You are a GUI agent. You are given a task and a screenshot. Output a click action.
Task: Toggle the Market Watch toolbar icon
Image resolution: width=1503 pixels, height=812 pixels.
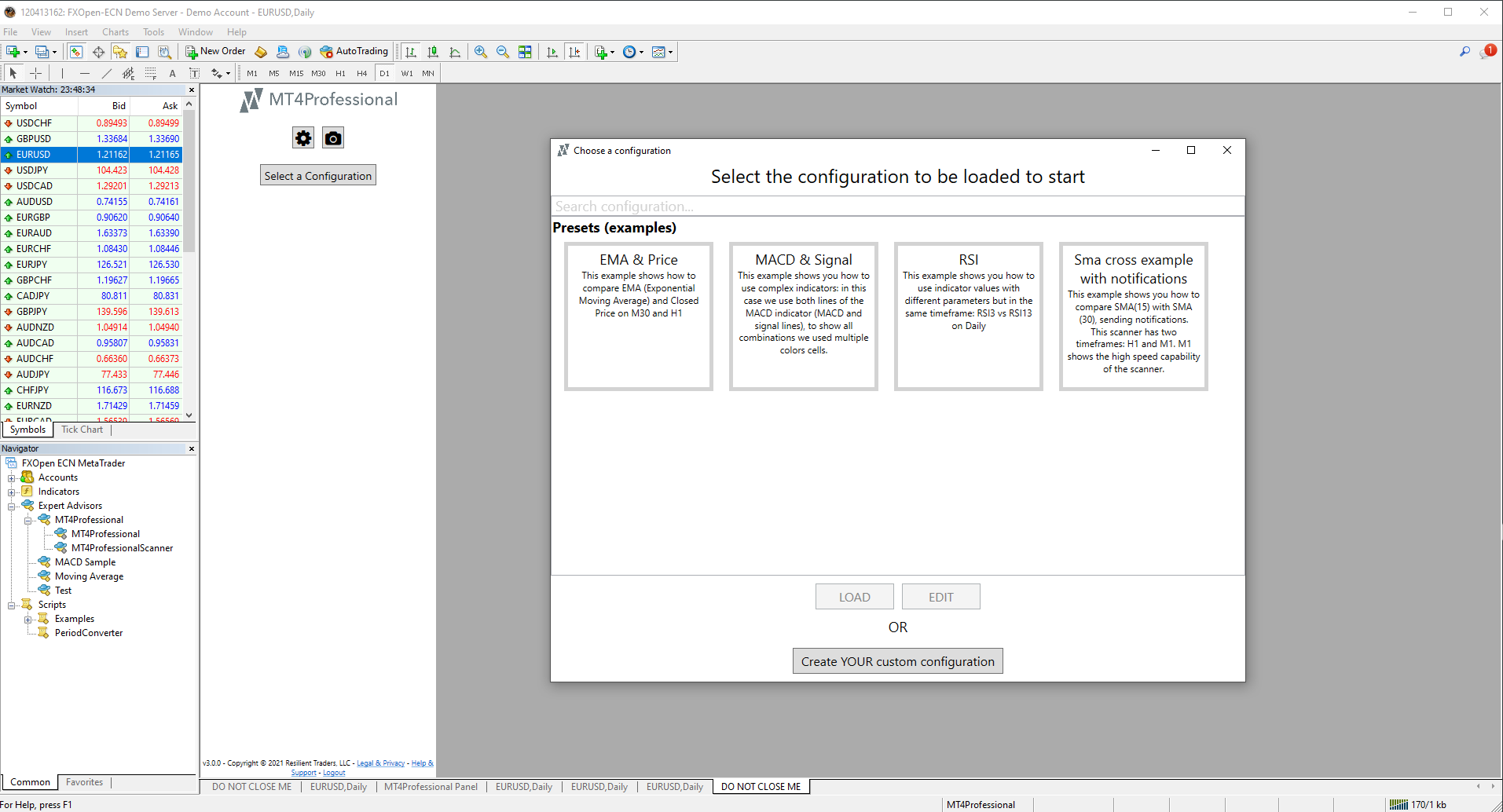76,52
